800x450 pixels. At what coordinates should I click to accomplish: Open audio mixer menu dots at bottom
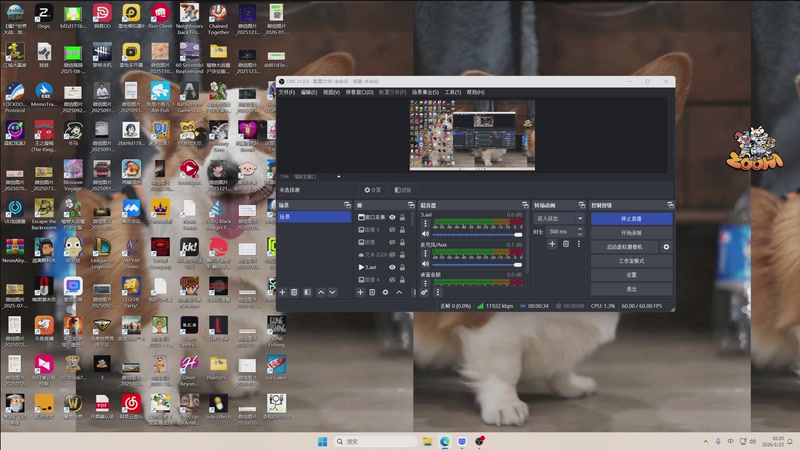coord(437,292)
